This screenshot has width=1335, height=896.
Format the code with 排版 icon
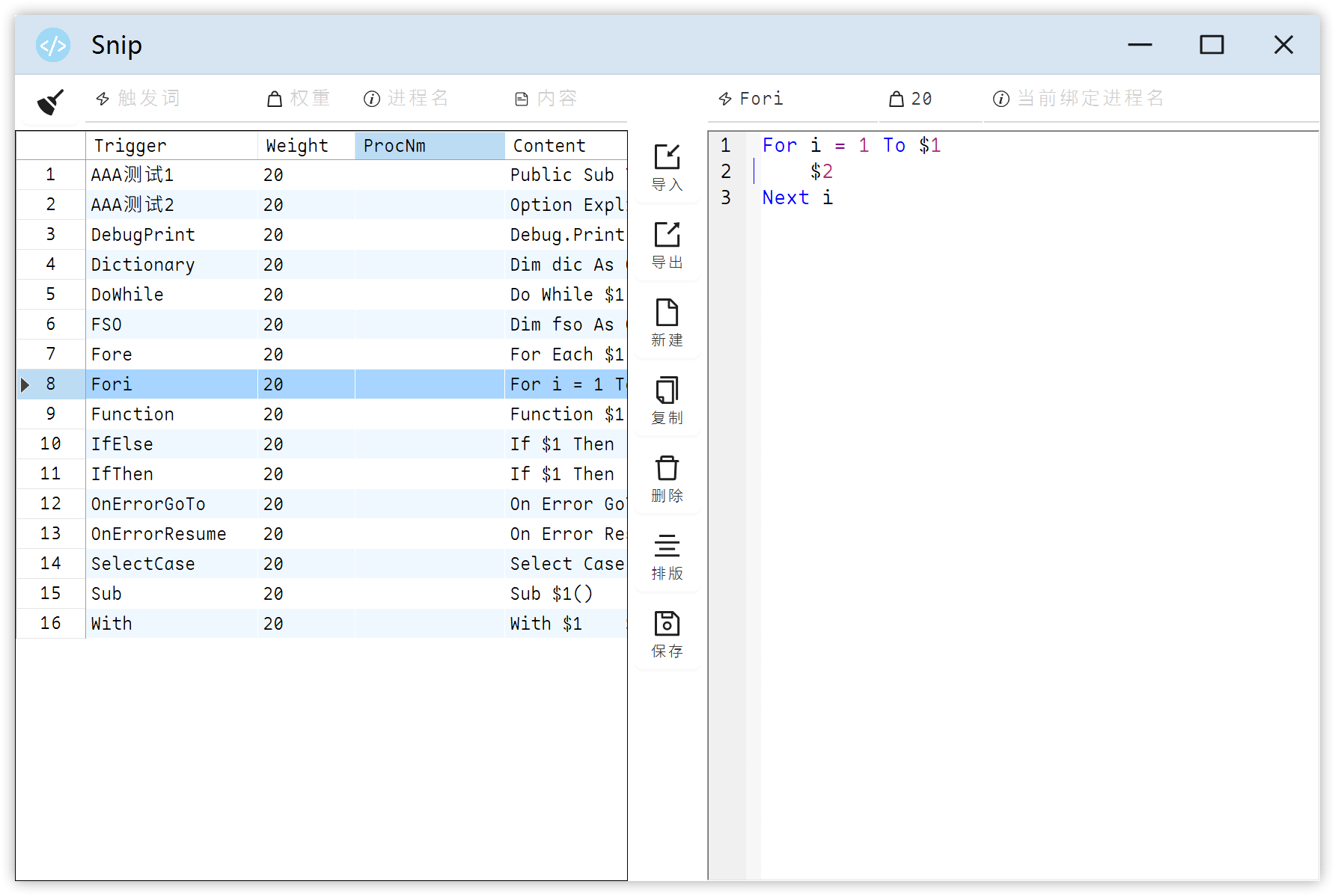coord(667,556)
